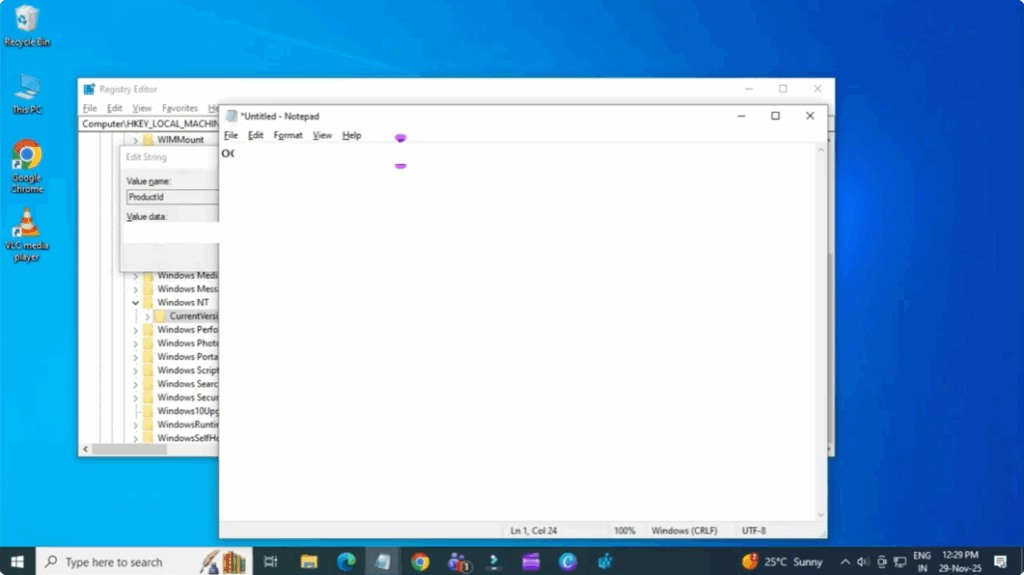The height and width of the screenshot is (575, 1024).
Task: Expand the Windows Messaging registry key
Action: point(135,289)
